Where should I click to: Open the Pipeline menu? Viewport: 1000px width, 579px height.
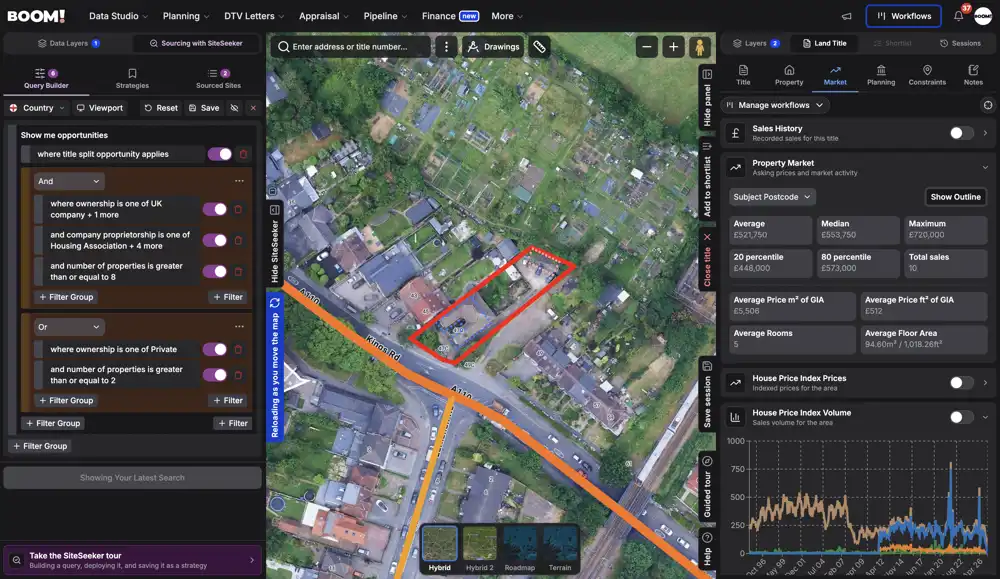[385, 16]
